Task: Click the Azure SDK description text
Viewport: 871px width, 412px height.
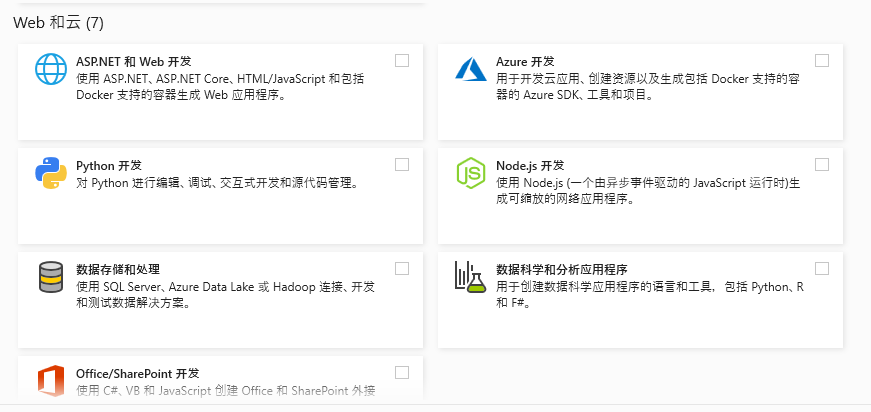Action: click(648, 87)
